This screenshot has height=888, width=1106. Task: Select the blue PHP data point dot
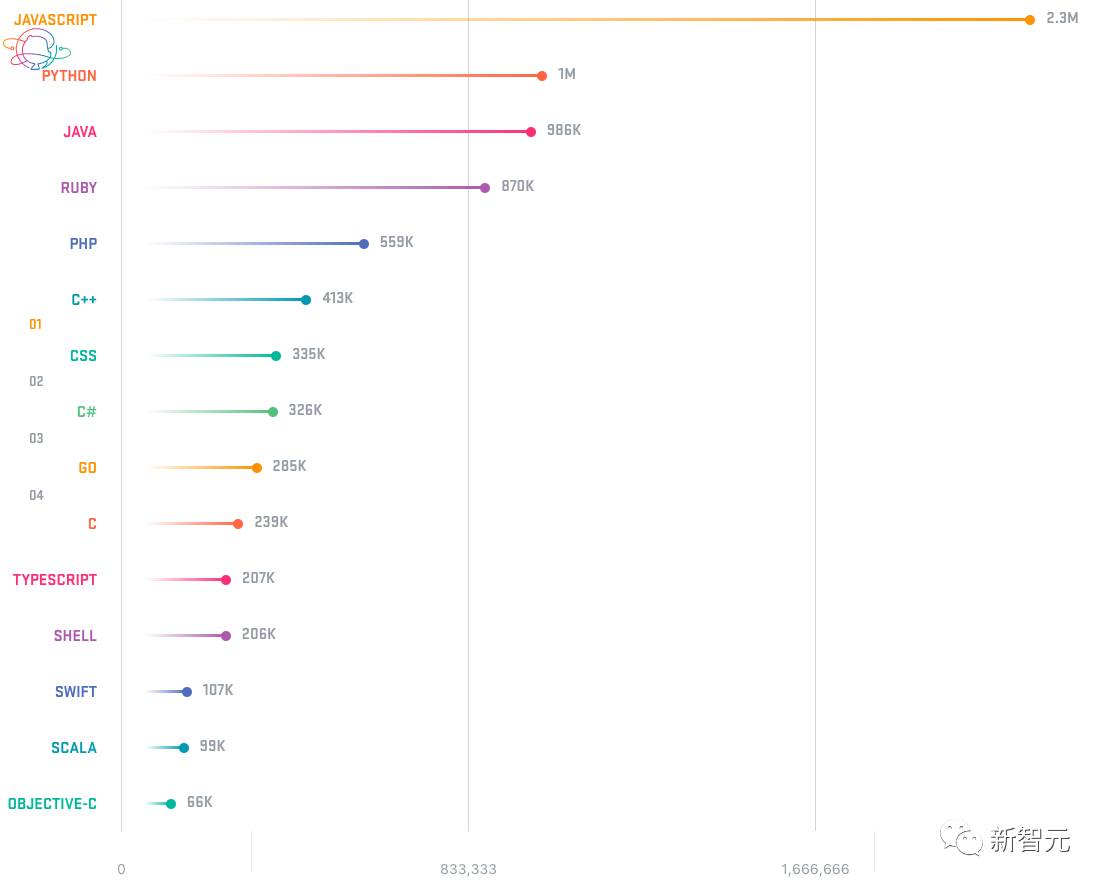coord(364,244)
